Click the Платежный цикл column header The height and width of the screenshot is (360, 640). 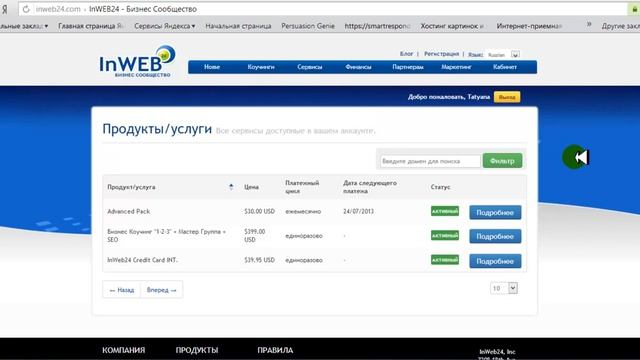302,187
